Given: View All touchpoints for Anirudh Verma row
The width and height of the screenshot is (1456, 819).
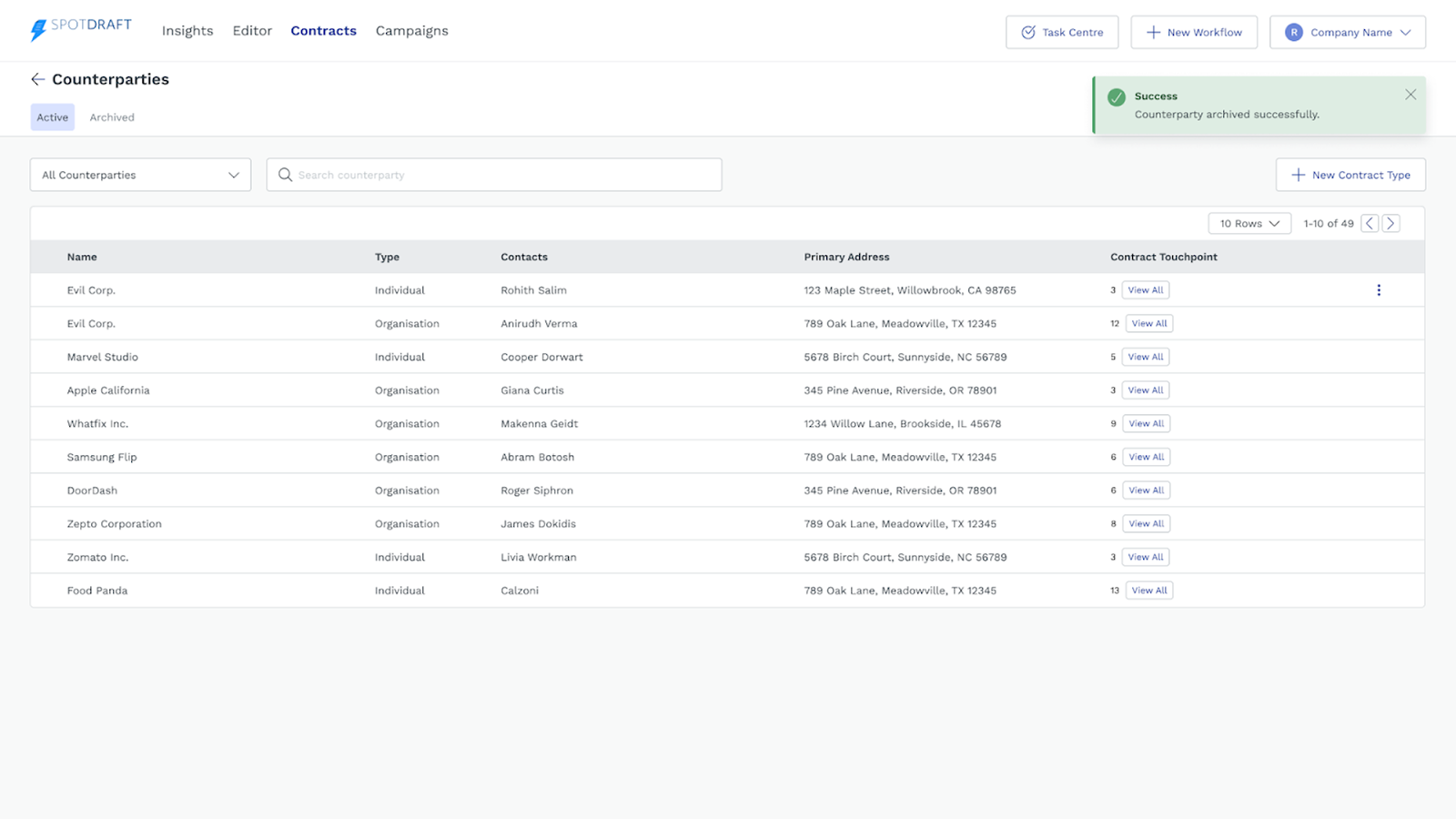Looking at the screenshot, I should (1149, 323).
